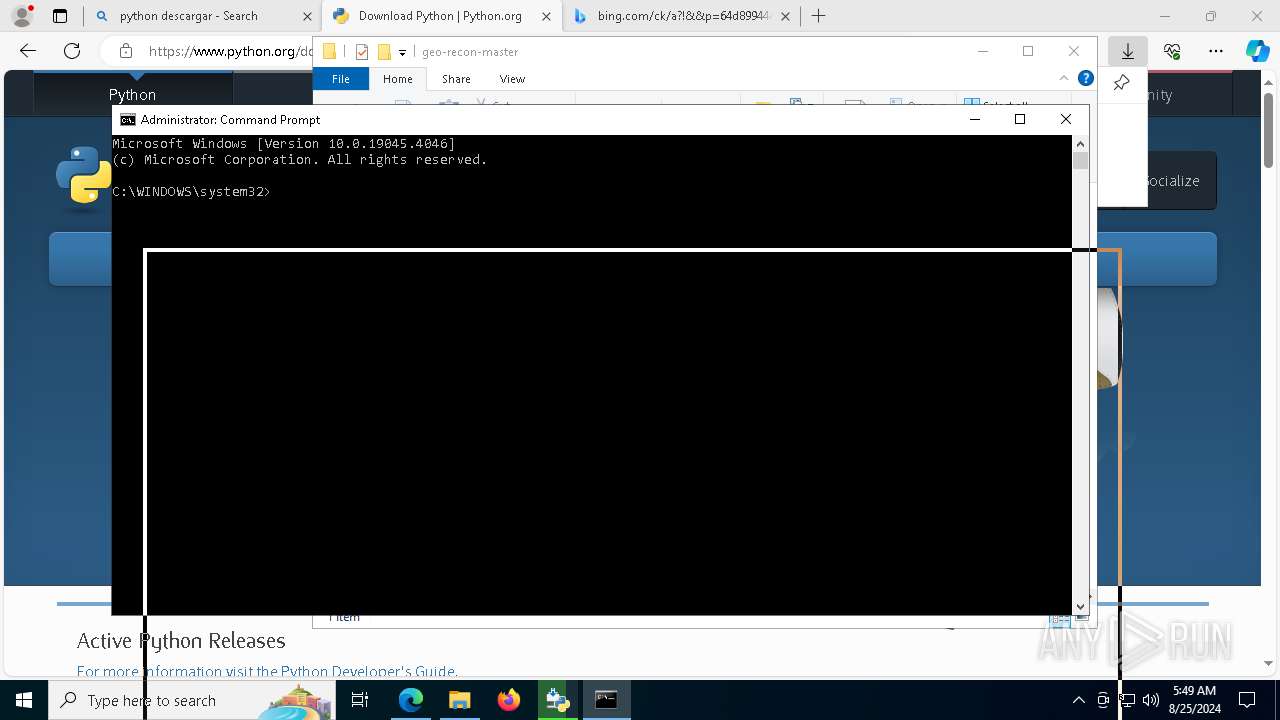
Task: Open Browser essentials heart icon
Action: (1172, 51)
